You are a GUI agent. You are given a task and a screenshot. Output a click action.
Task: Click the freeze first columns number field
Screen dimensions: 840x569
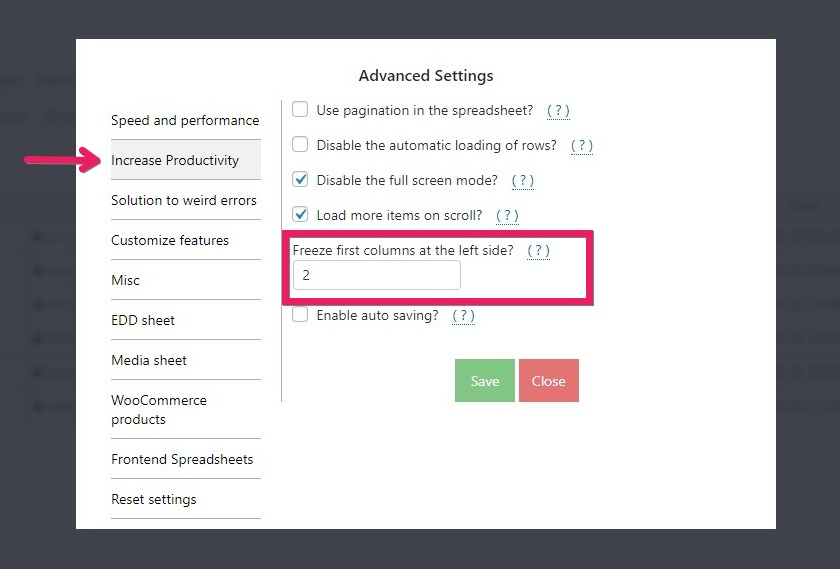tap(376, 275)
